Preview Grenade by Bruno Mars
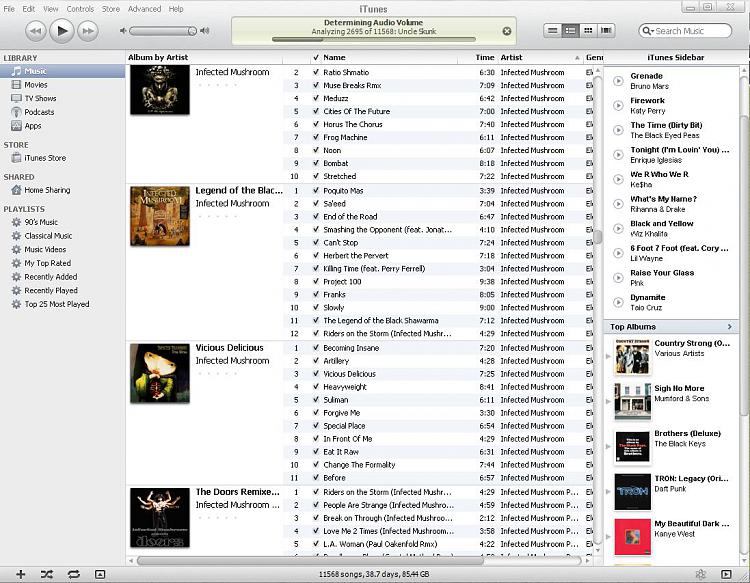This screenshot has height=583, width=750. click(618, 81)
